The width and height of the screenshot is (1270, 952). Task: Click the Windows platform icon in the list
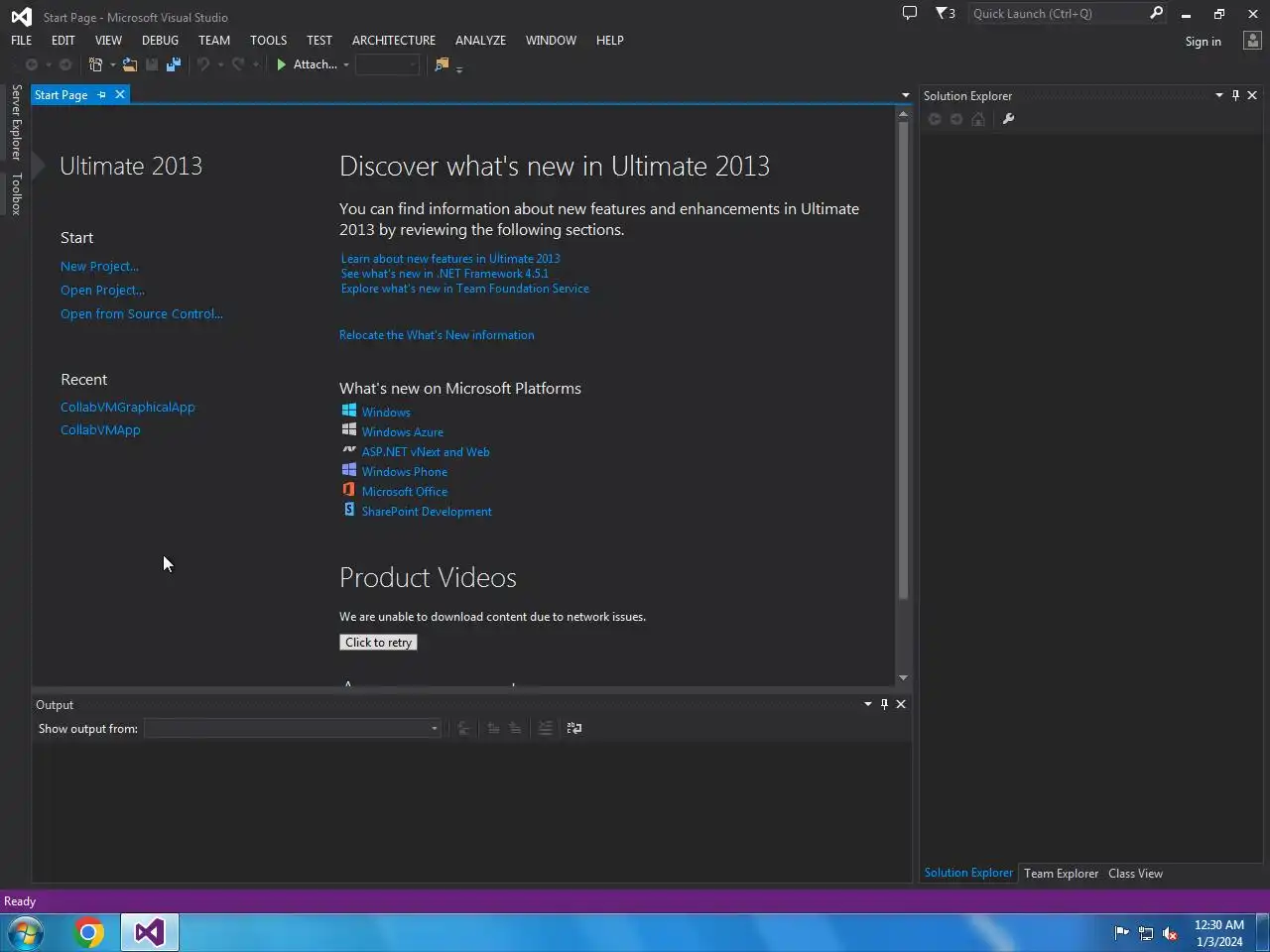(349, 411)
